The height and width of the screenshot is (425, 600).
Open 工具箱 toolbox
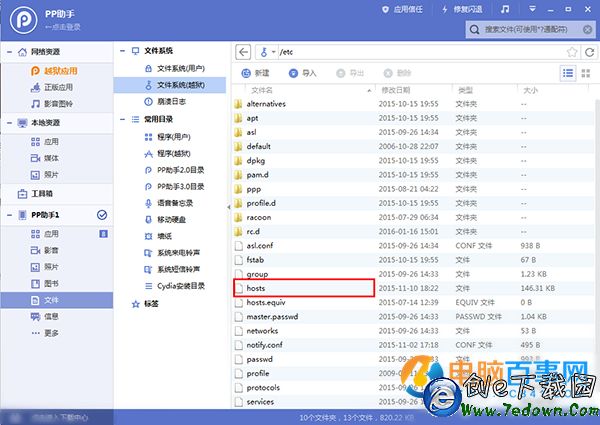35,194
